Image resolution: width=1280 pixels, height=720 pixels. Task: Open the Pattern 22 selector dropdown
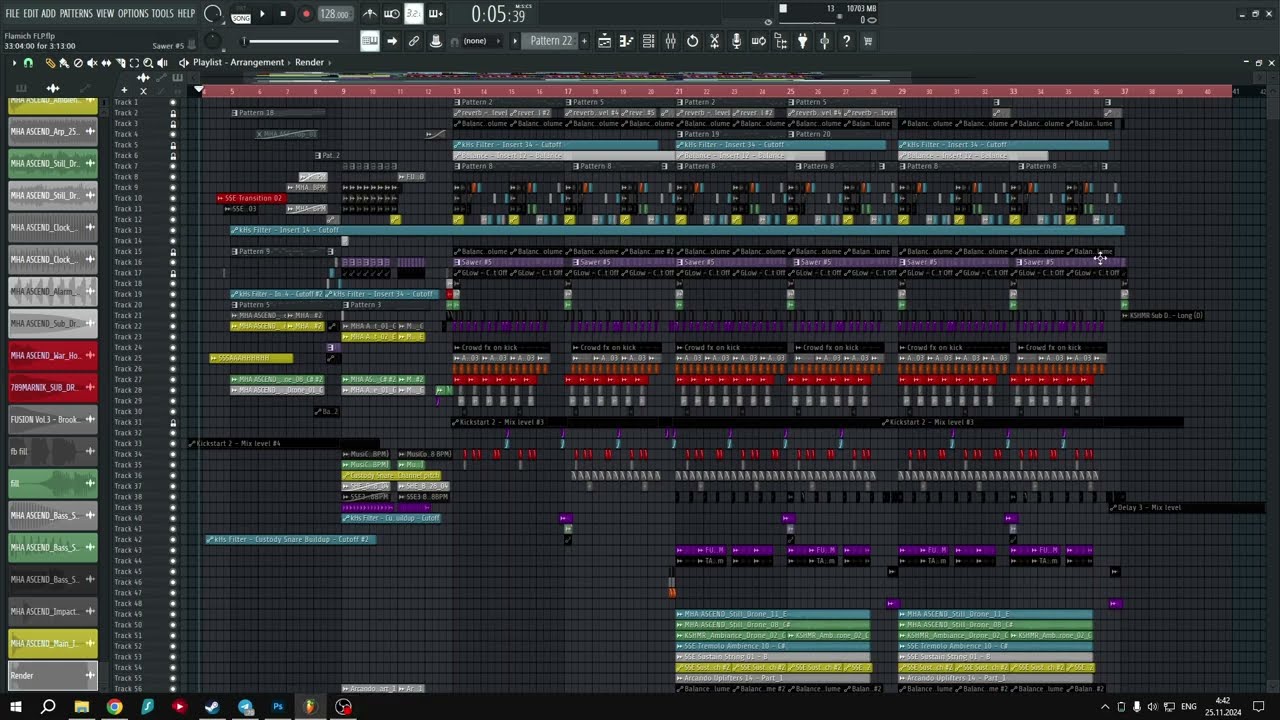point(551,41)
